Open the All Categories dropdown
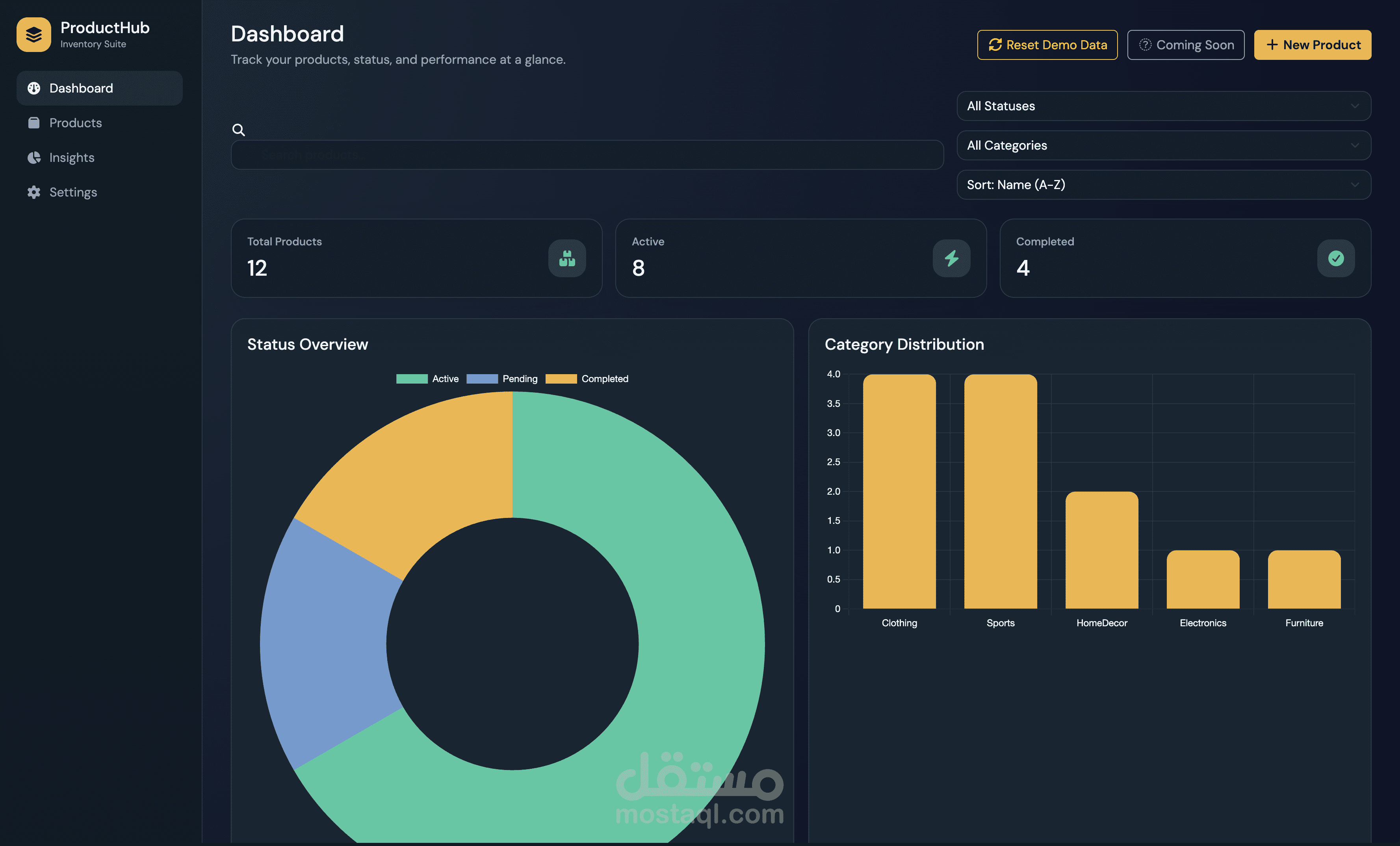Image resolution: width=1400 pixels, height=846 pixels. click(x=1163, y=145)
